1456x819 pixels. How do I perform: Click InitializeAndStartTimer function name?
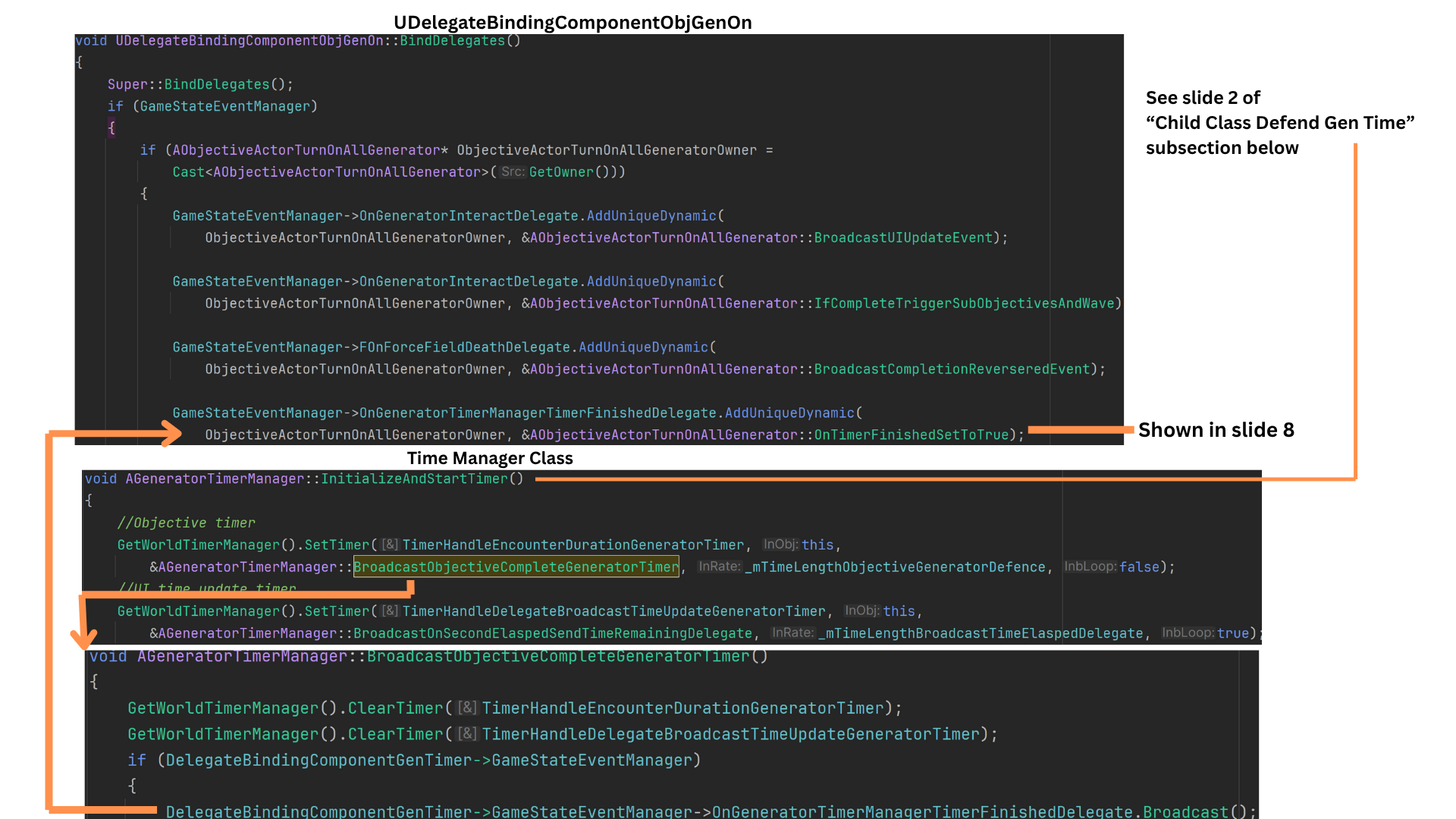pyautogui.click(x=414, y=479)
